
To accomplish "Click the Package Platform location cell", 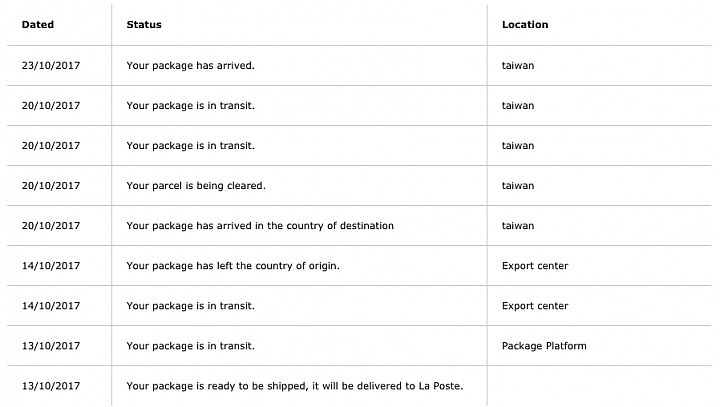I will [544, 346].
